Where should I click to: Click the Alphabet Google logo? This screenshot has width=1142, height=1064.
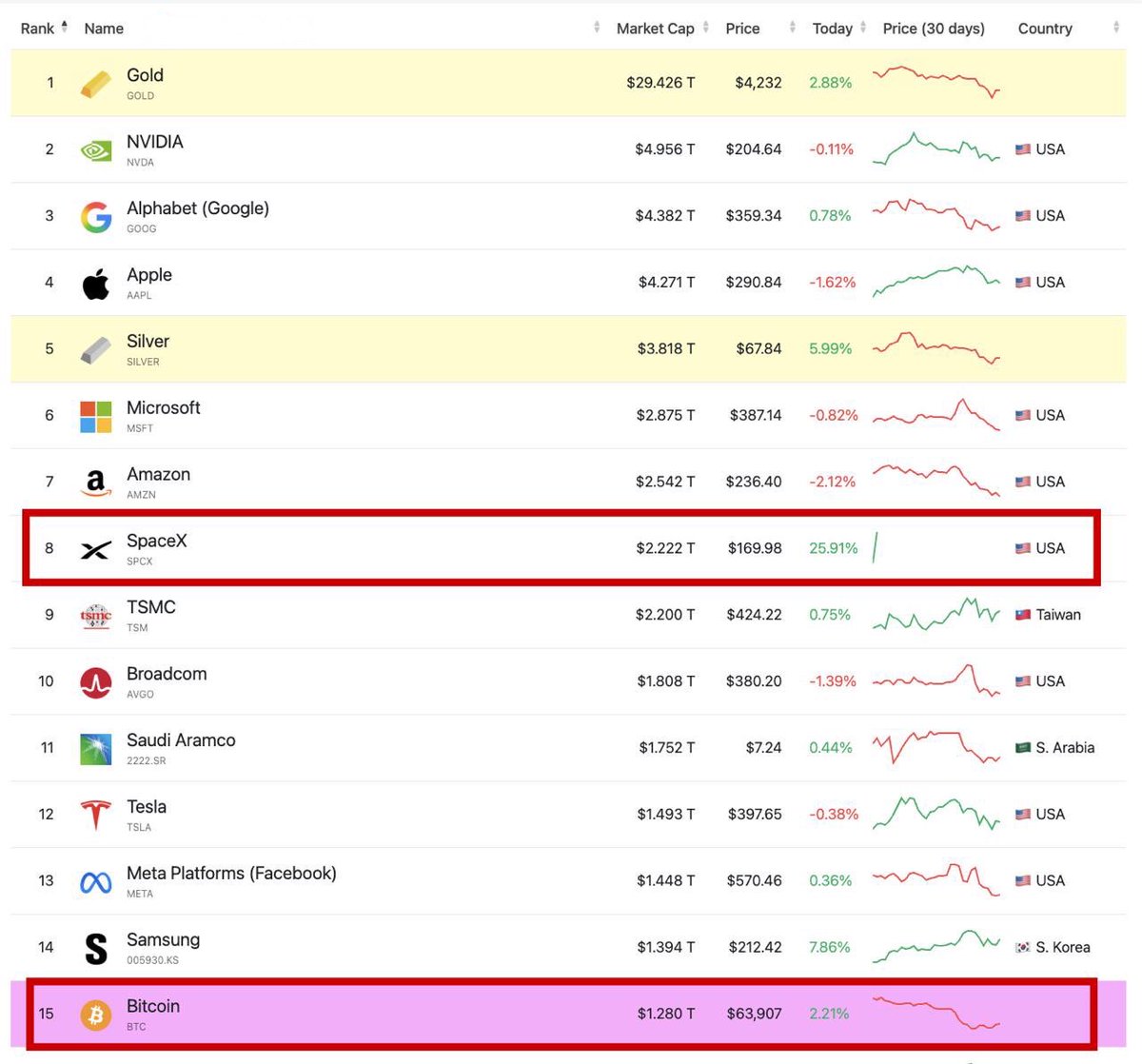95,217
